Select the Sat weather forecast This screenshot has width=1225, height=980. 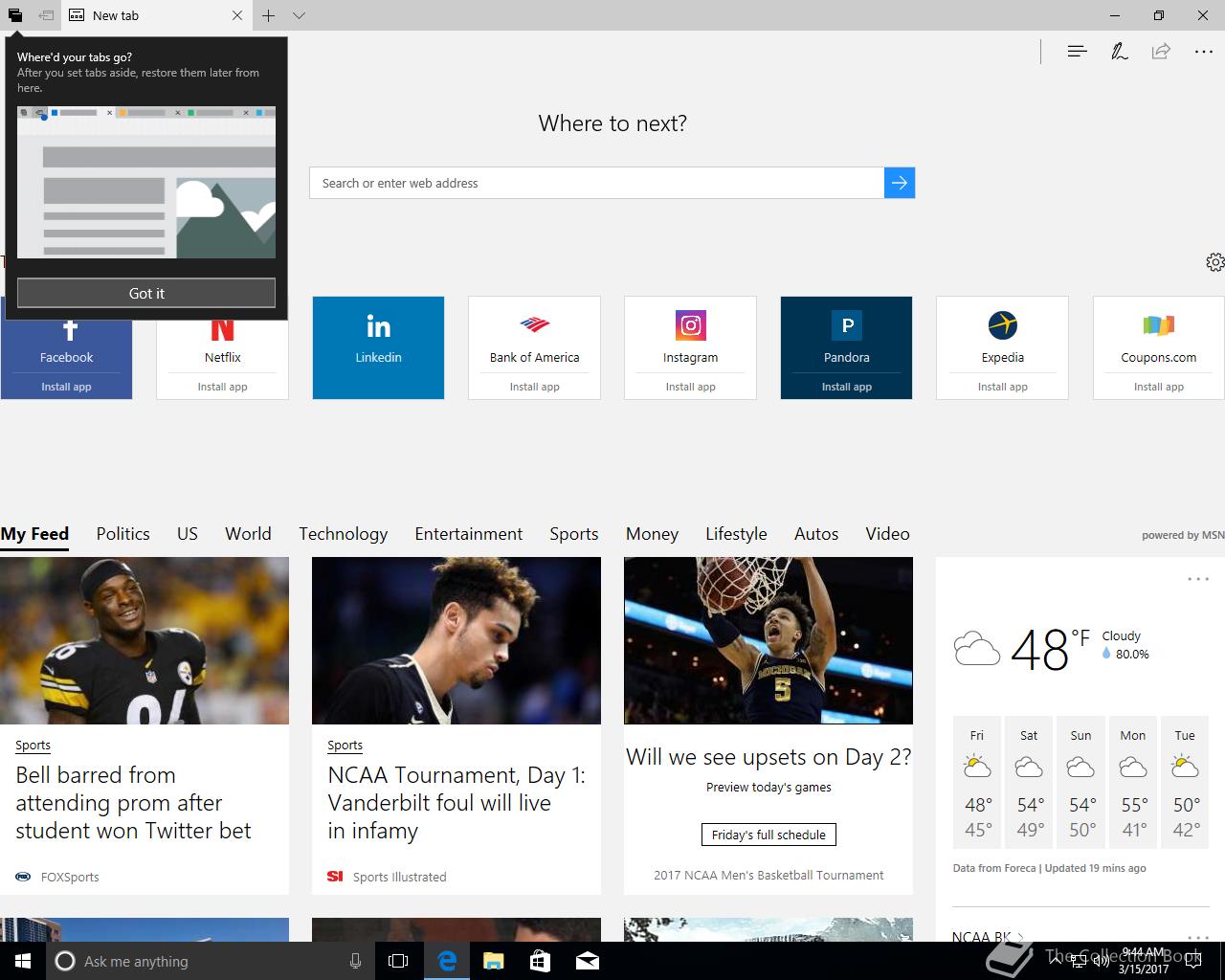(1029, 782)
